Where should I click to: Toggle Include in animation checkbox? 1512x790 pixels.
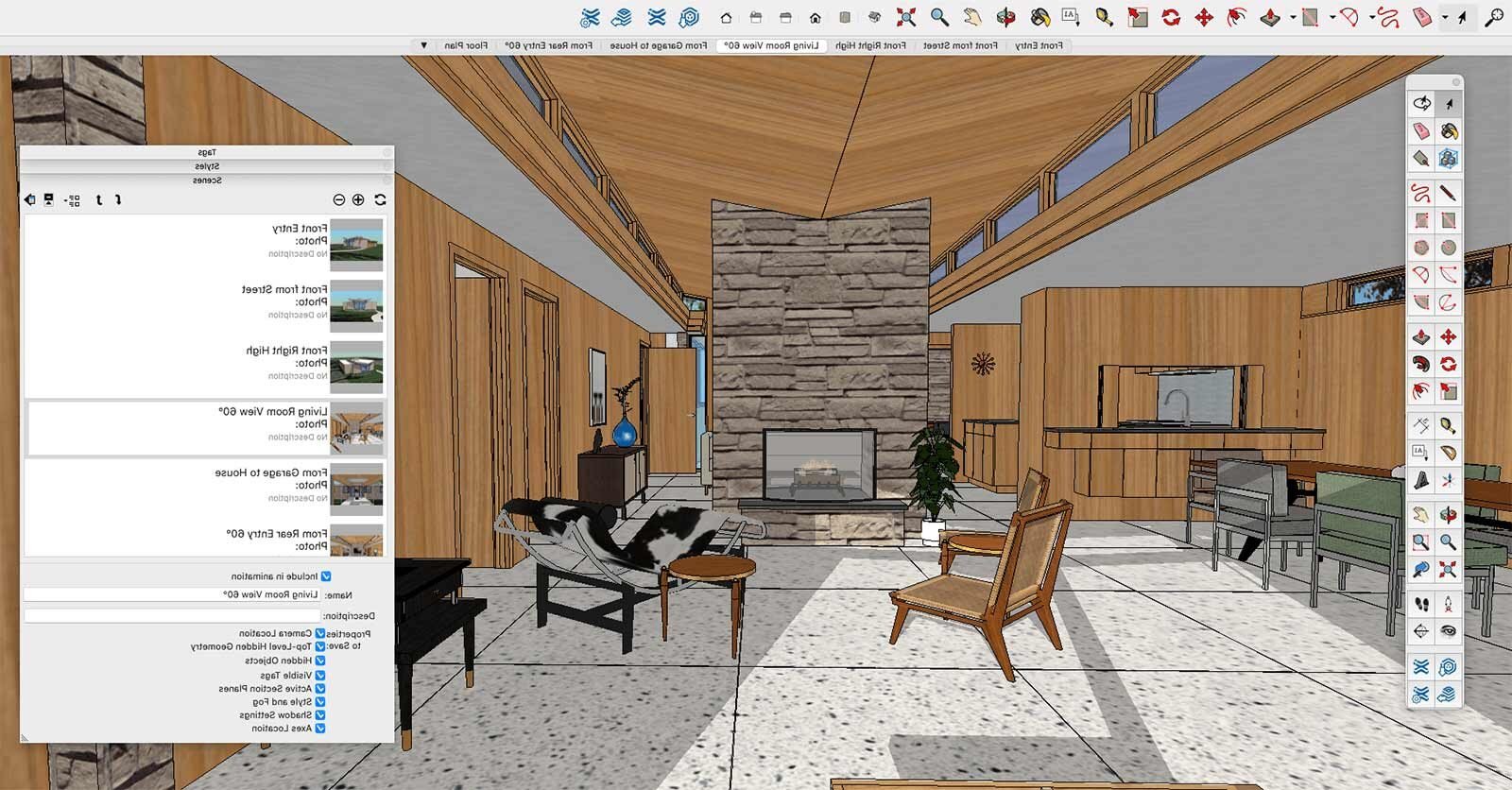pos(326,576)
